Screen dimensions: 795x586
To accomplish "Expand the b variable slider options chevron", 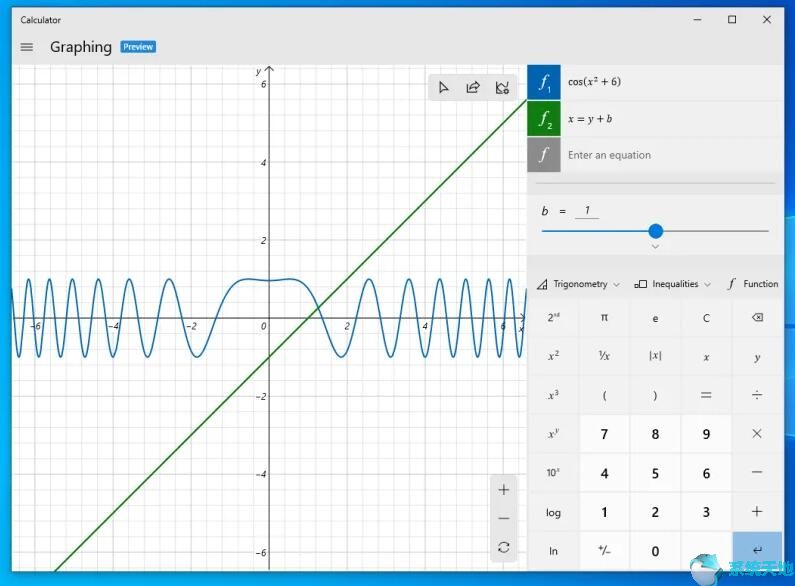I will [x=656, y=246].
